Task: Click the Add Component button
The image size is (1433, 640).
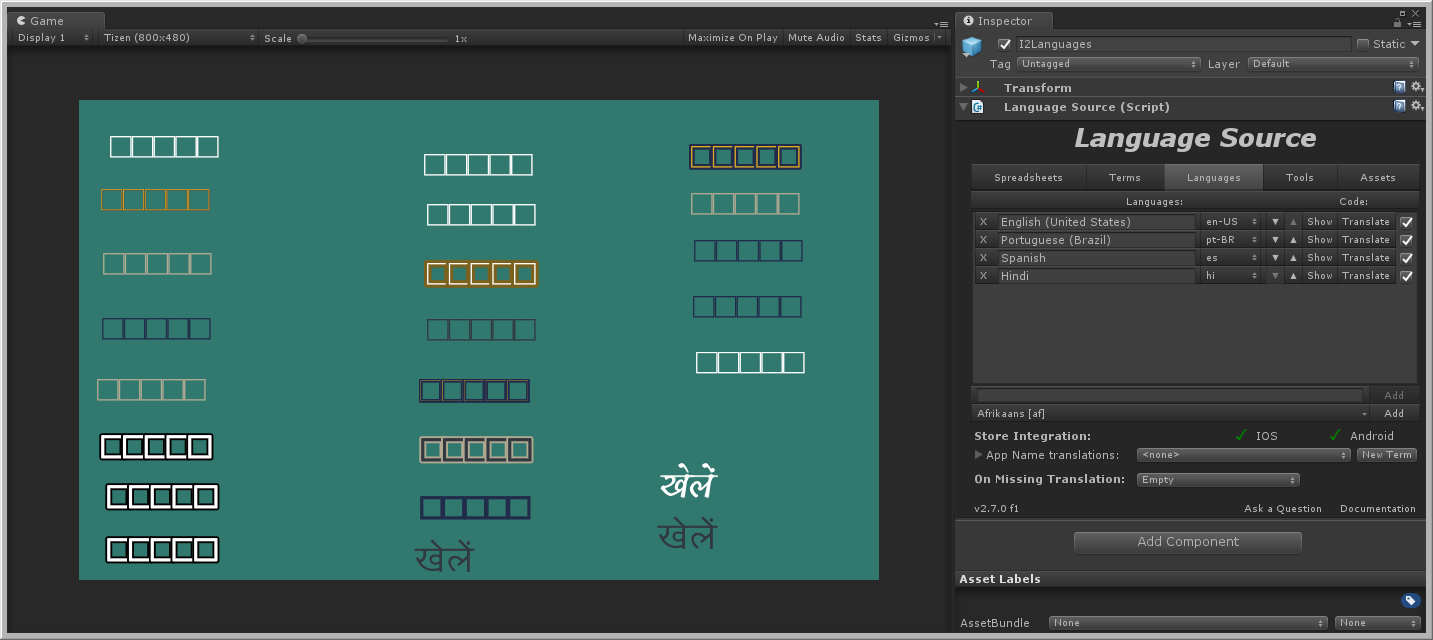Action: click(1187, 542)
